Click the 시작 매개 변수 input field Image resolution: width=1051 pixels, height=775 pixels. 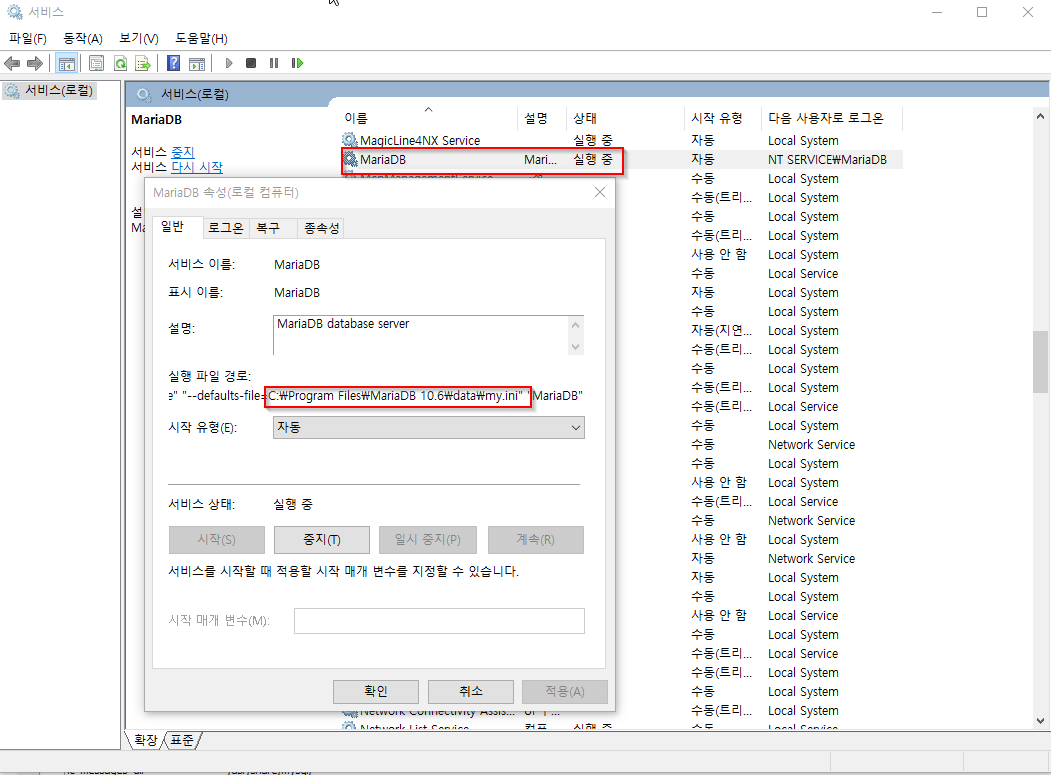click(439, 620)
